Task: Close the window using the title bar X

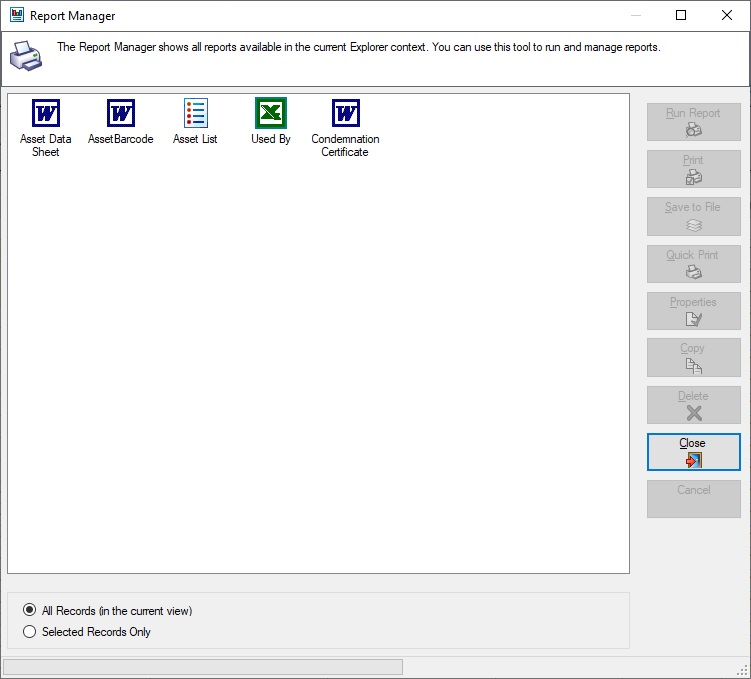Action: tap(727, 15)
